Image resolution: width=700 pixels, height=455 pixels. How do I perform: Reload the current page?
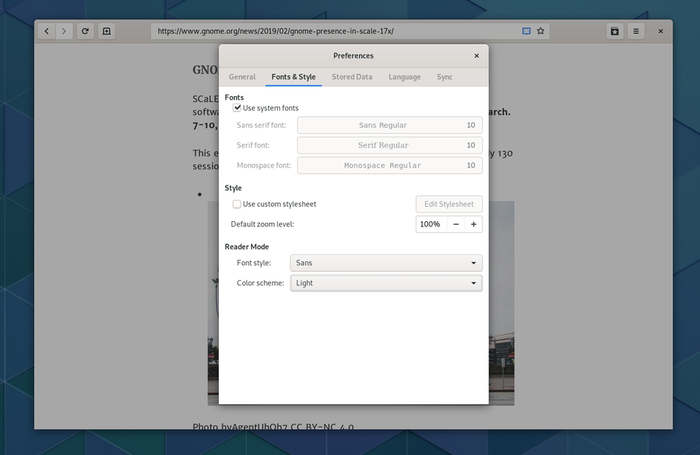pos(86,31)
